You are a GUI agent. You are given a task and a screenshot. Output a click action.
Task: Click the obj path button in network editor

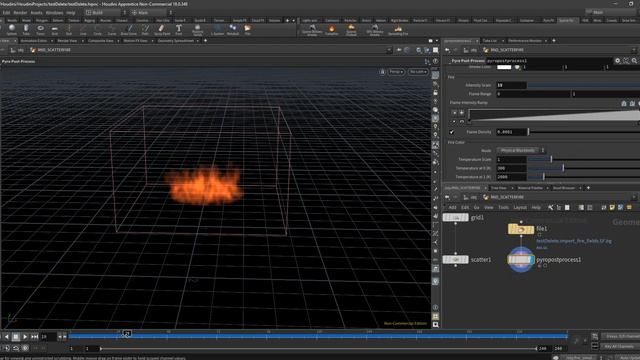point(470,197)
